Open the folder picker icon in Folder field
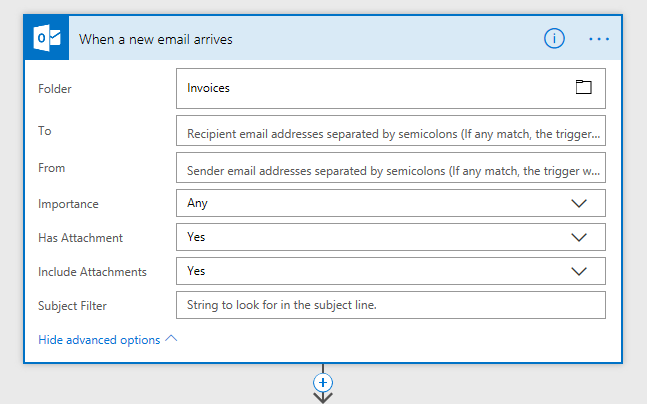 point(583,87)
